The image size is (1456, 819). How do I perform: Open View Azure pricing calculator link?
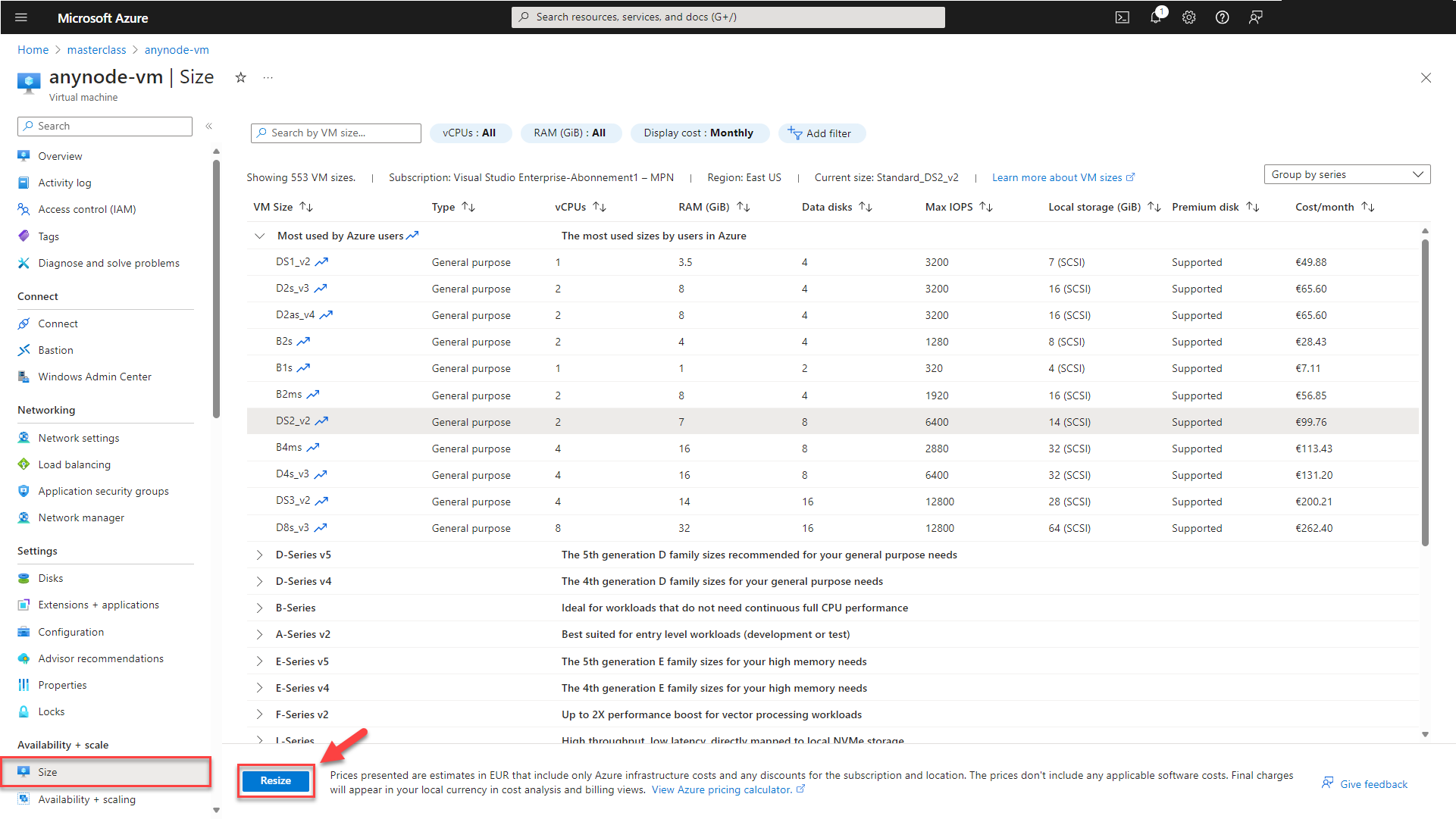pos(722,789)
